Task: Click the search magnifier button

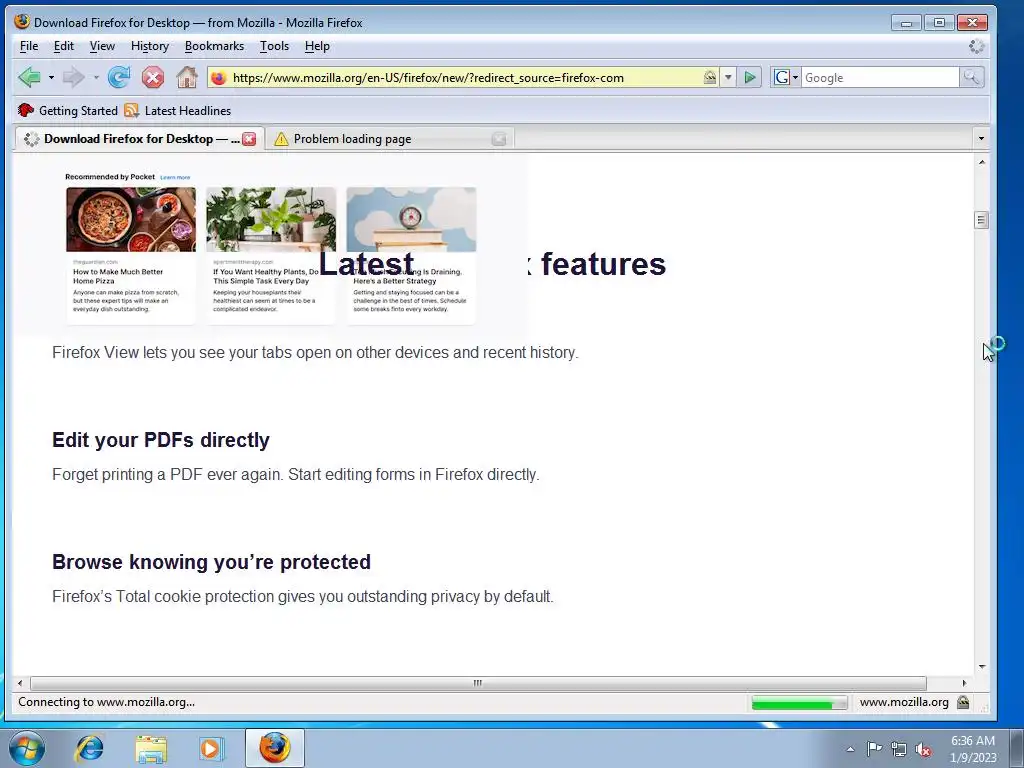Action: pyautogui.click(x=971, y=78)
